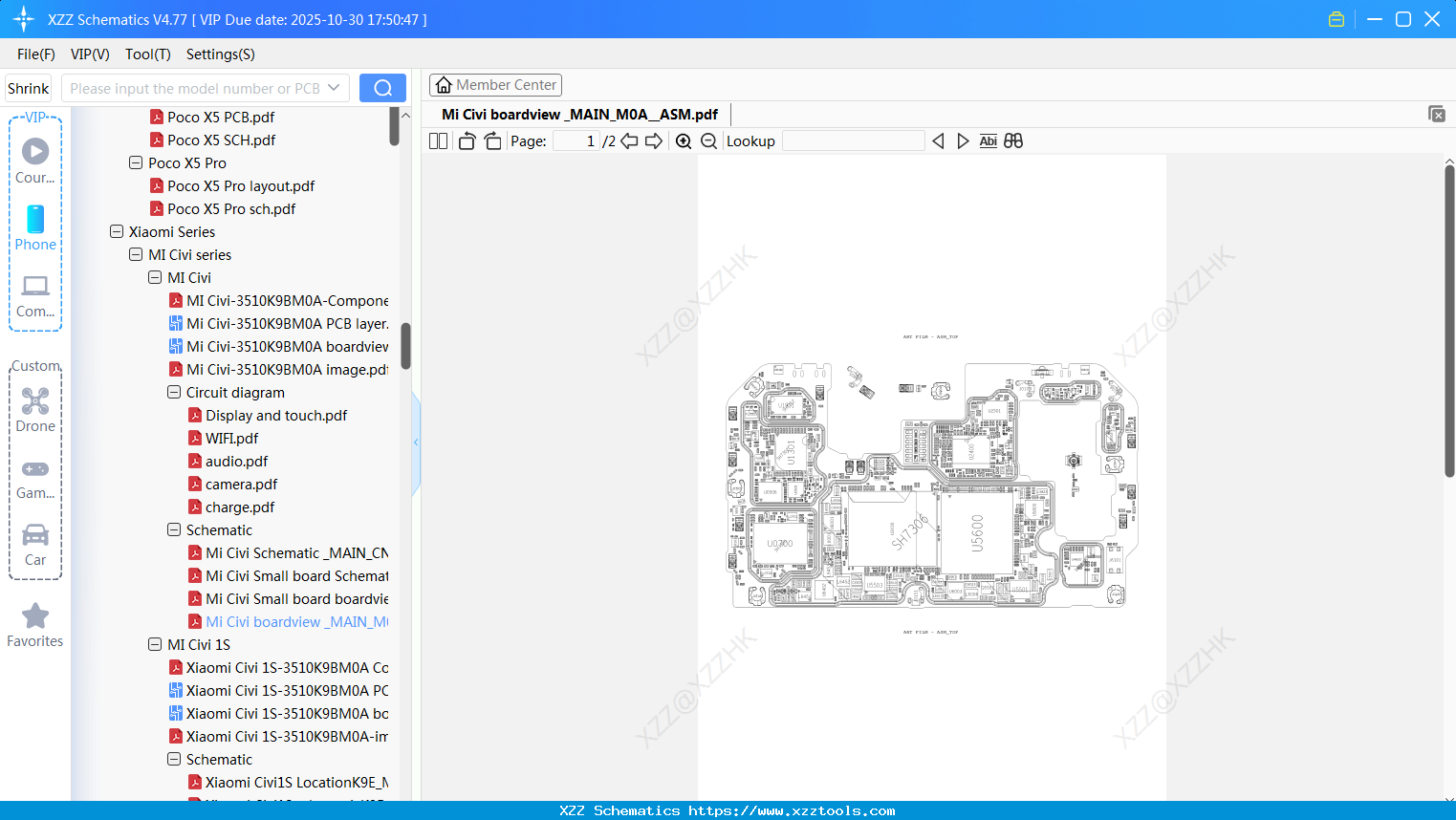1456x820 pixels.
Task: Zoom in on the boardview PDF
Action: [684, 140]
